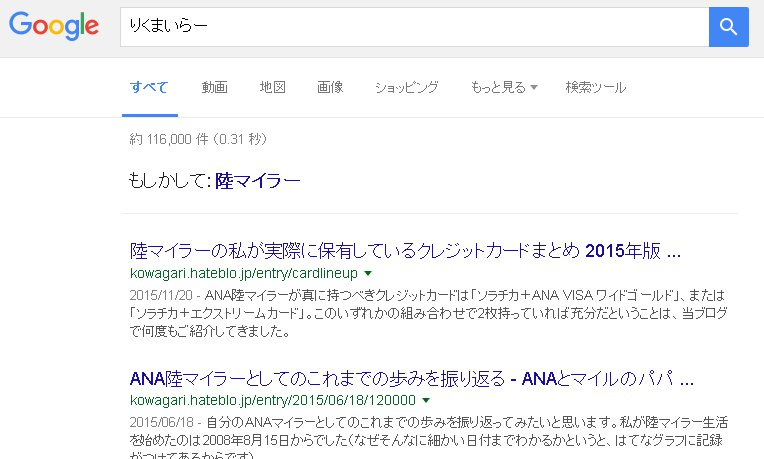Switch to the 地図 tab
764x459 pixels.
coord(272,87)
